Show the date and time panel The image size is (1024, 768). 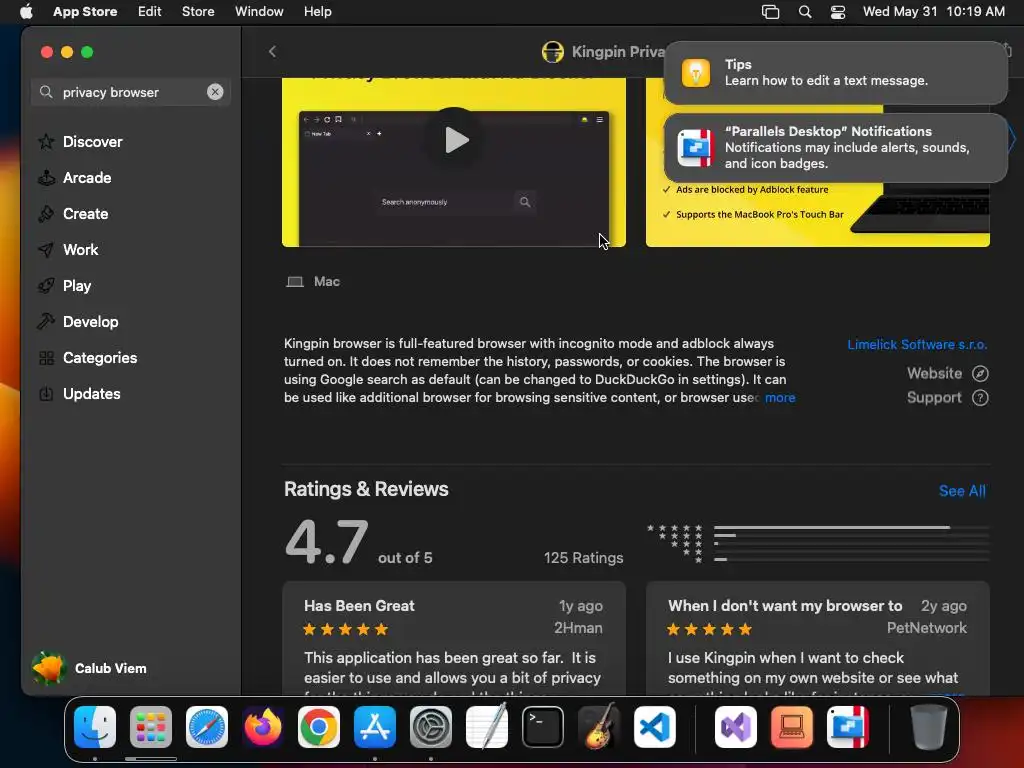[934, 12]
